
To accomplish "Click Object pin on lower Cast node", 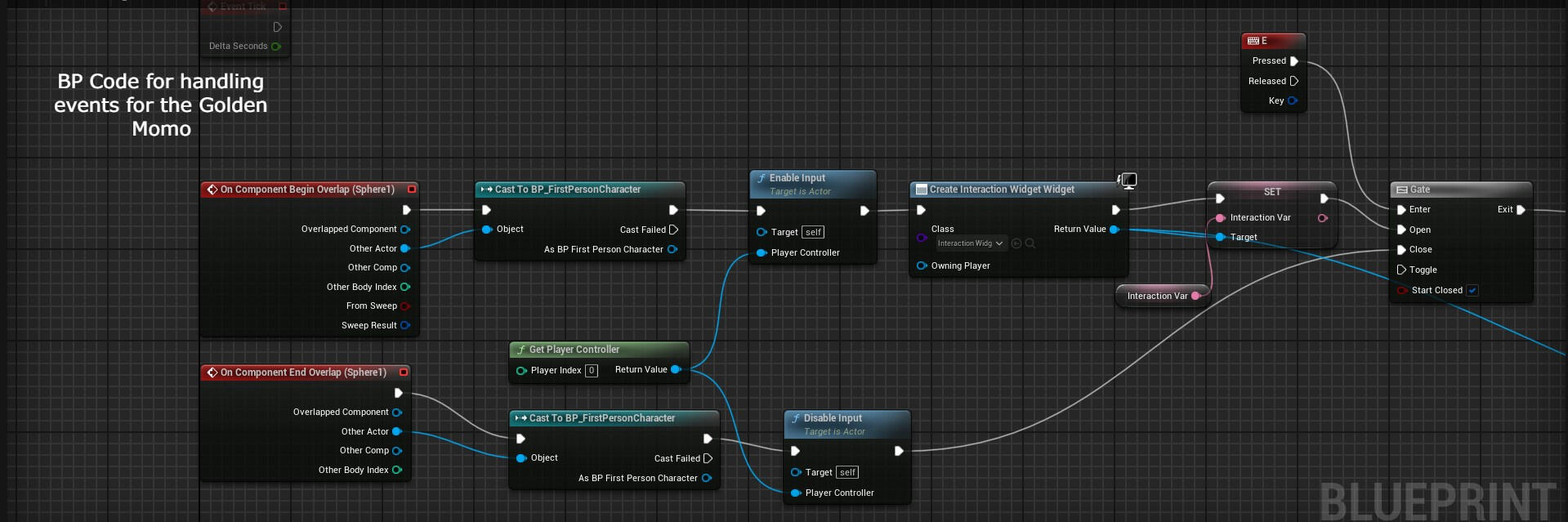I will pos(521,458).
